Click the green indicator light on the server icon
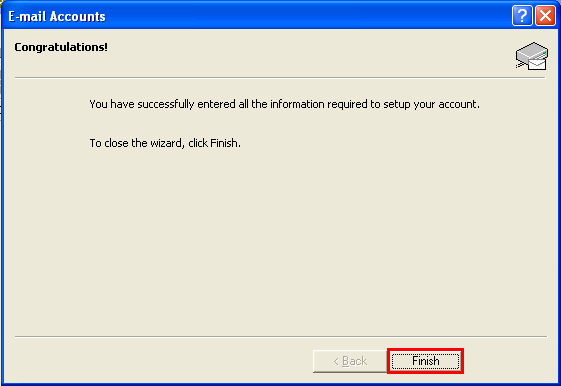 pos(545,53)
